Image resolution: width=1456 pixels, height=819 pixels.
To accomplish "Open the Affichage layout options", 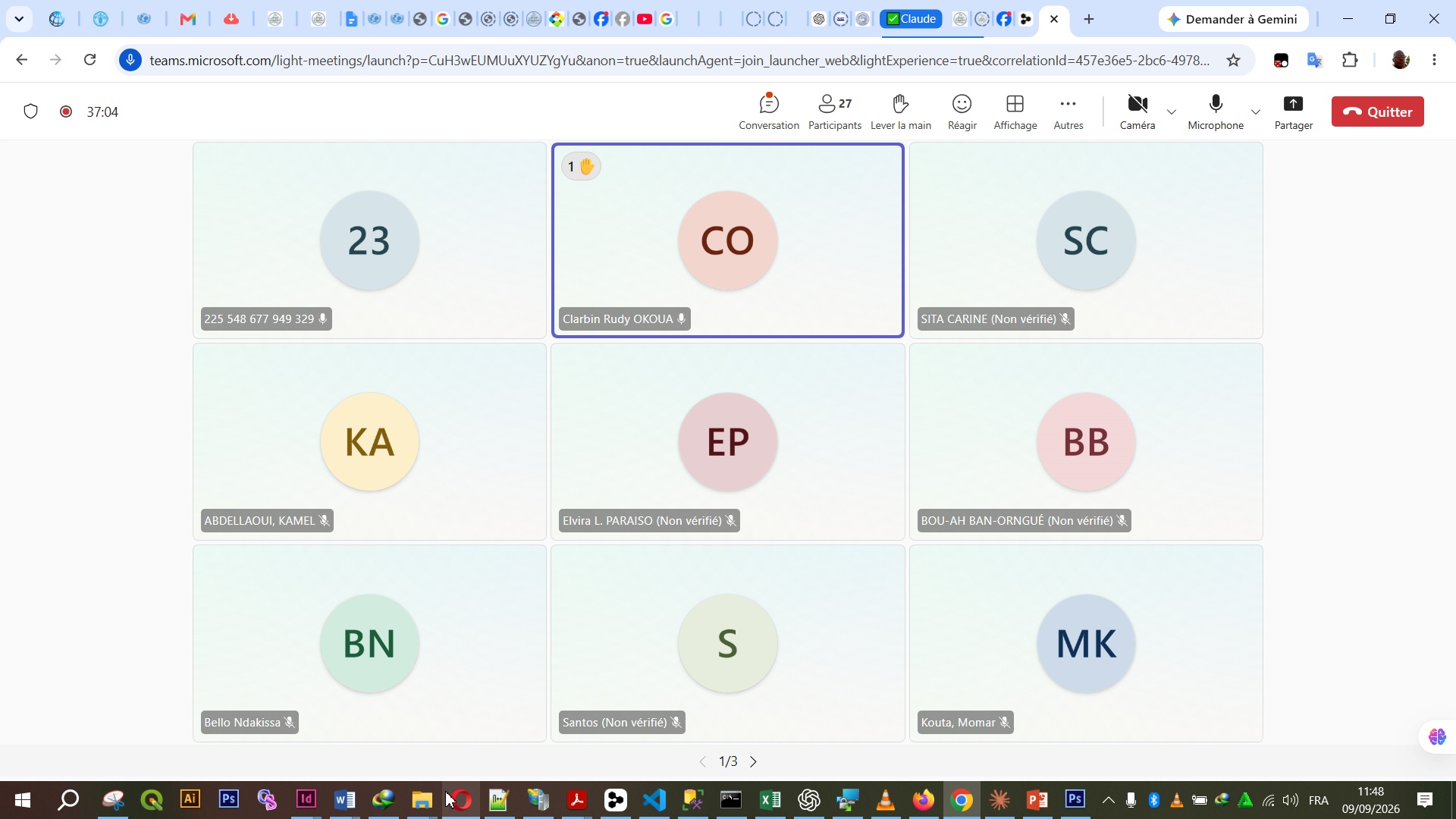I will [1015, 111].
